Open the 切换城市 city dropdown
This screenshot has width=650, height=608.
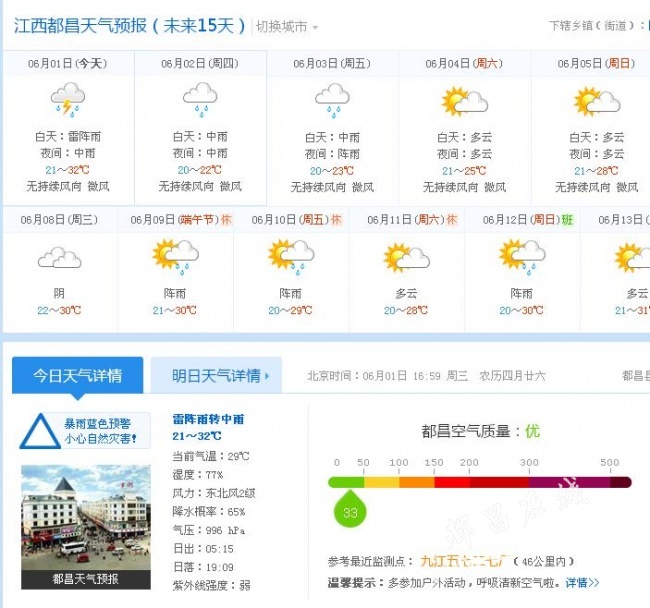(x=287, y=27)
